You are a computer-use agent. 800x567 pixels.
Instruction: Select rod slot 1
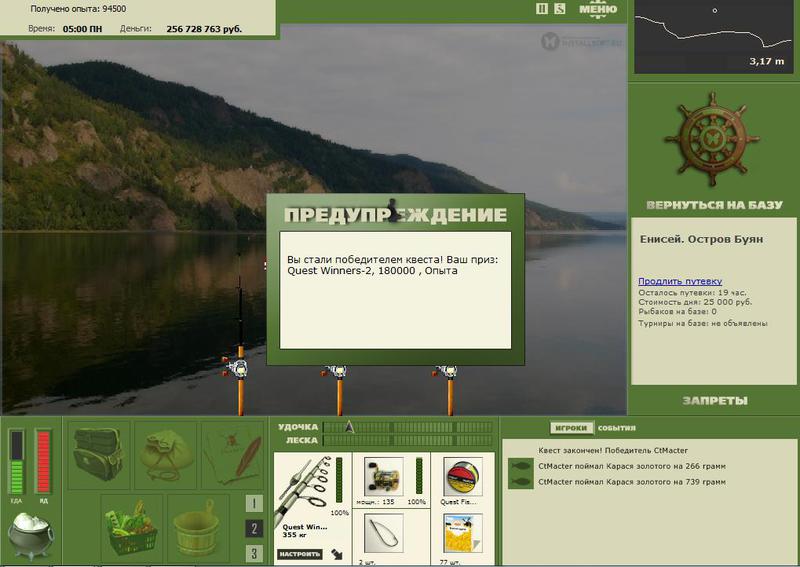point(254,504)
